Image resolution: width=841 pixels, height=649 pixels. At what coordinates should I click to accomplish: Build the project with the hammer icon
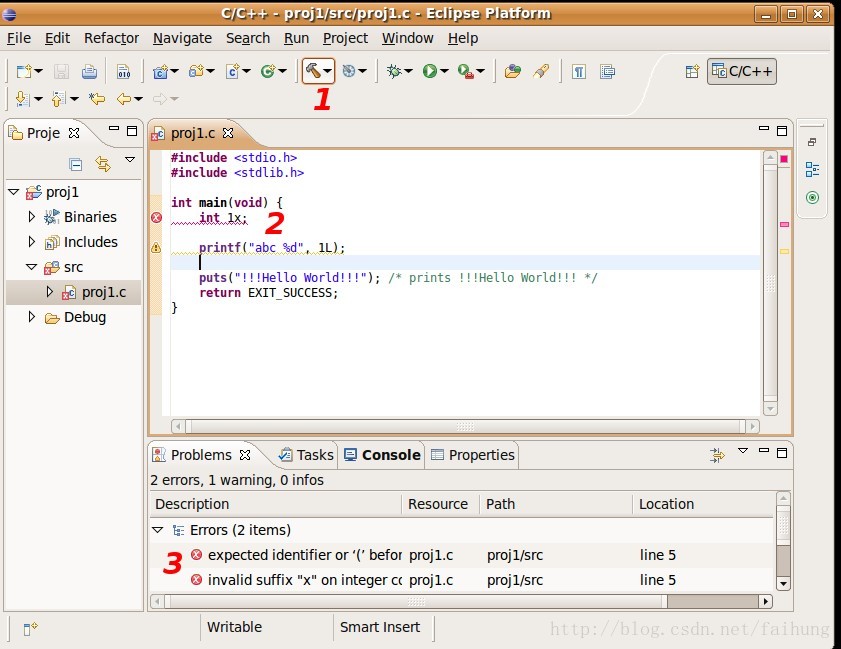(313, 71)
